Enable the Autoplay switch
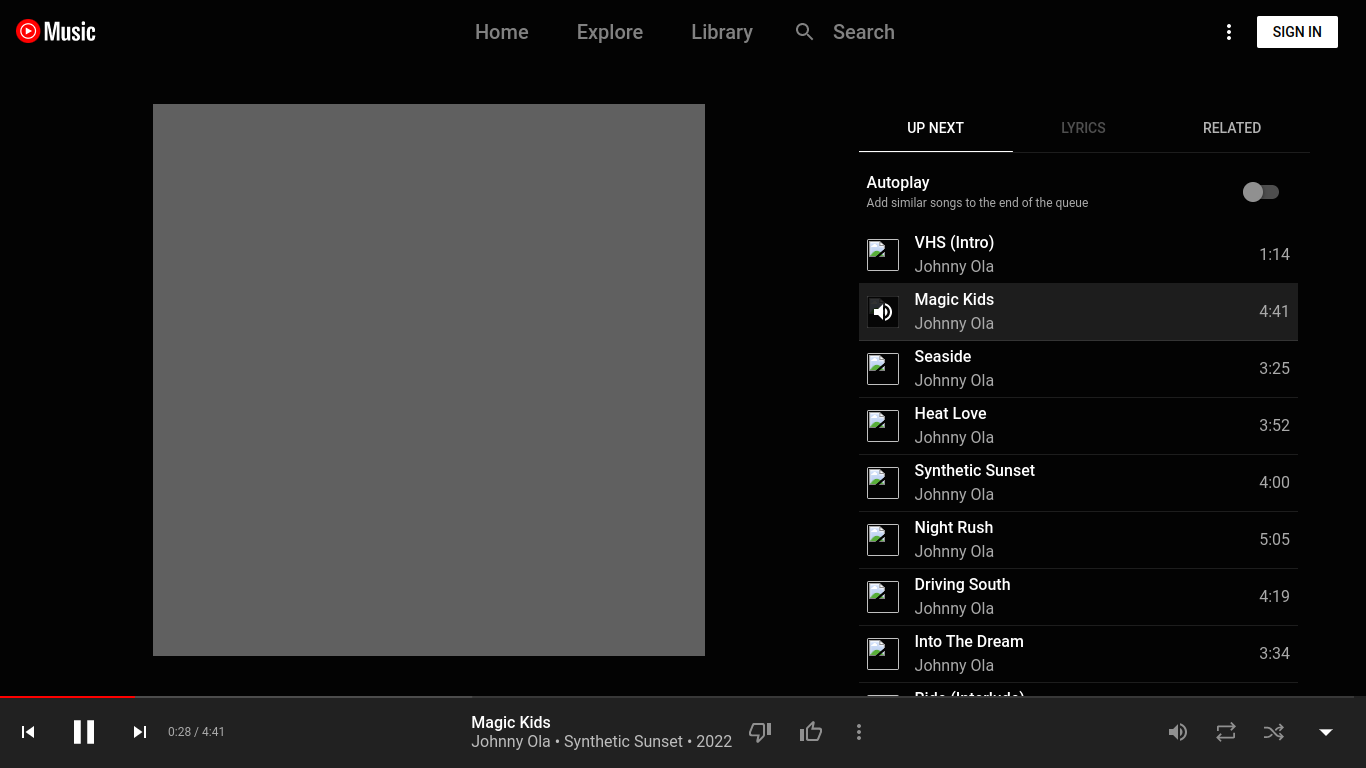Screen dimensions: 1366x768 (x=1260, y=192)
